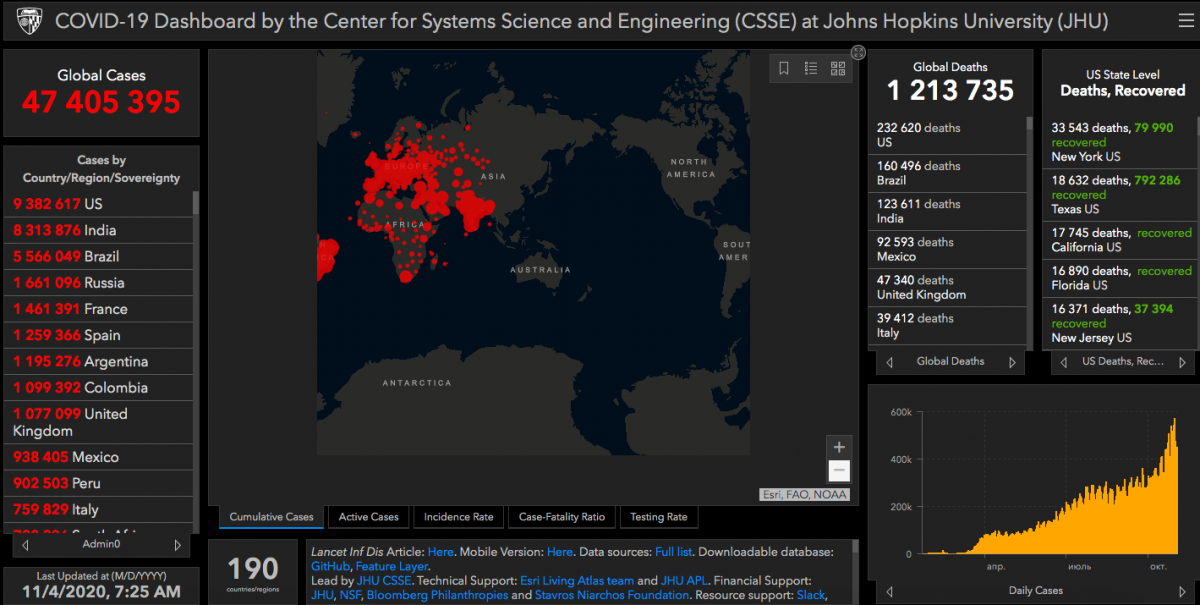Click the Esri, FAO, NOAA map attribution
Image resolution: width=1200 pixels, height=605 pixels.
click(804, 494)
